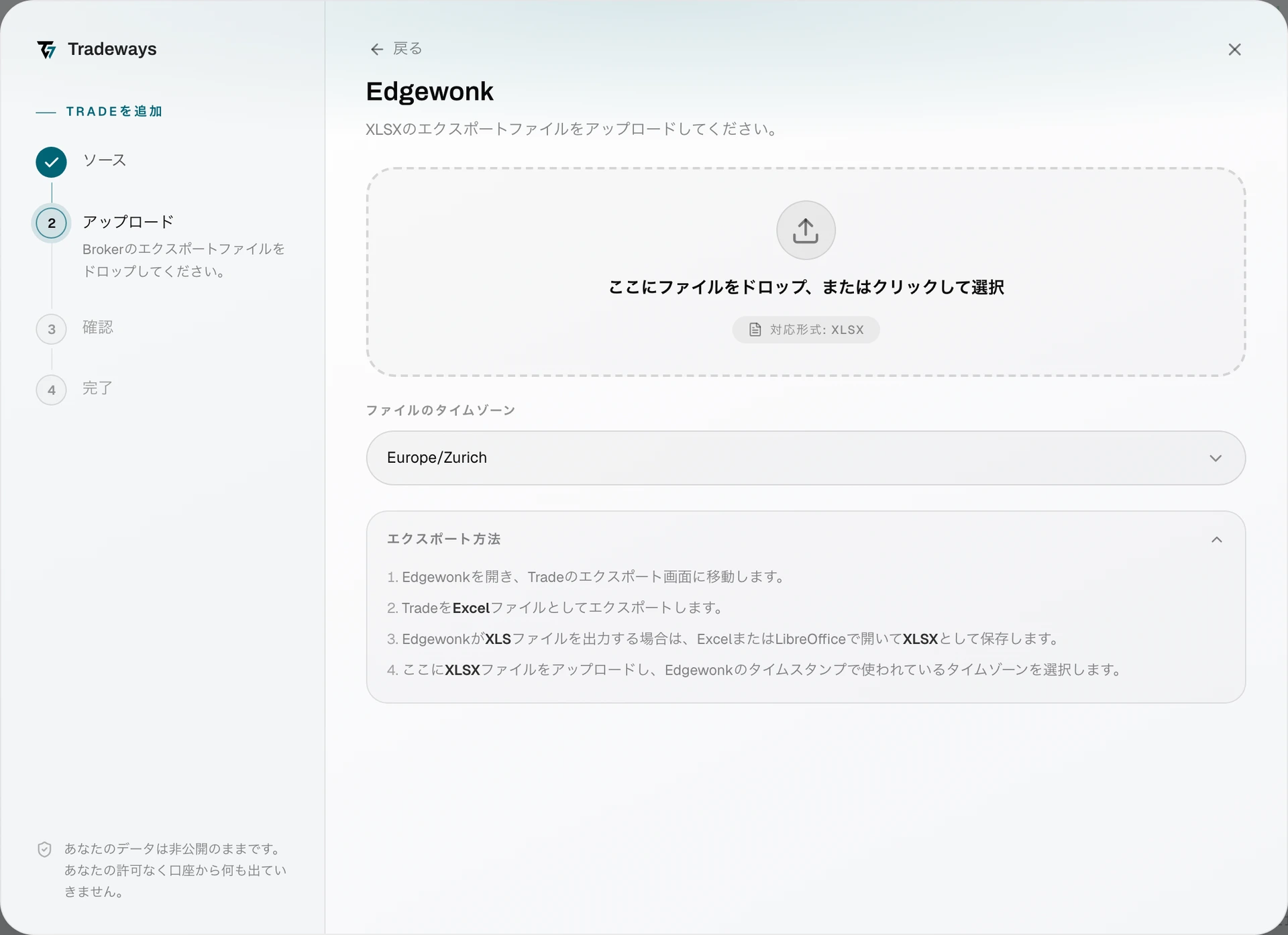Image resolution: width=1288 pixels, height=935 pixels.
Task: Select the 確認 step label
Action: pyautogui.click(x=98, y=327)
